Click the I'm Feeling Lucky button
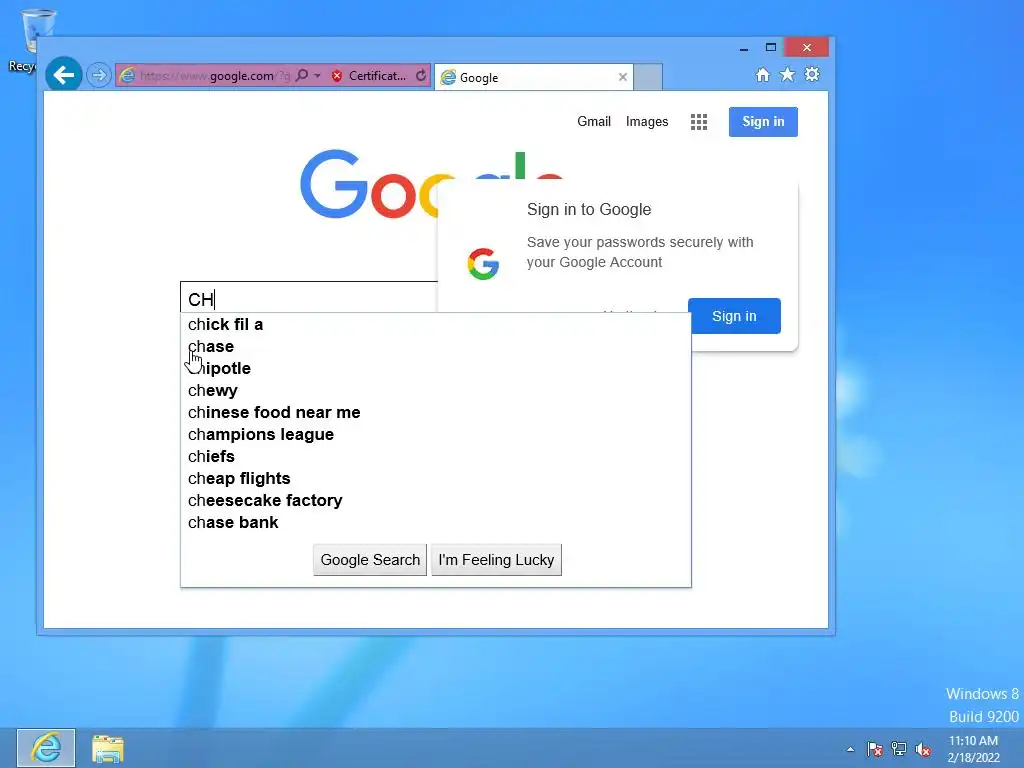This screenshot has height=768, width=1024. tap(496, 560)
